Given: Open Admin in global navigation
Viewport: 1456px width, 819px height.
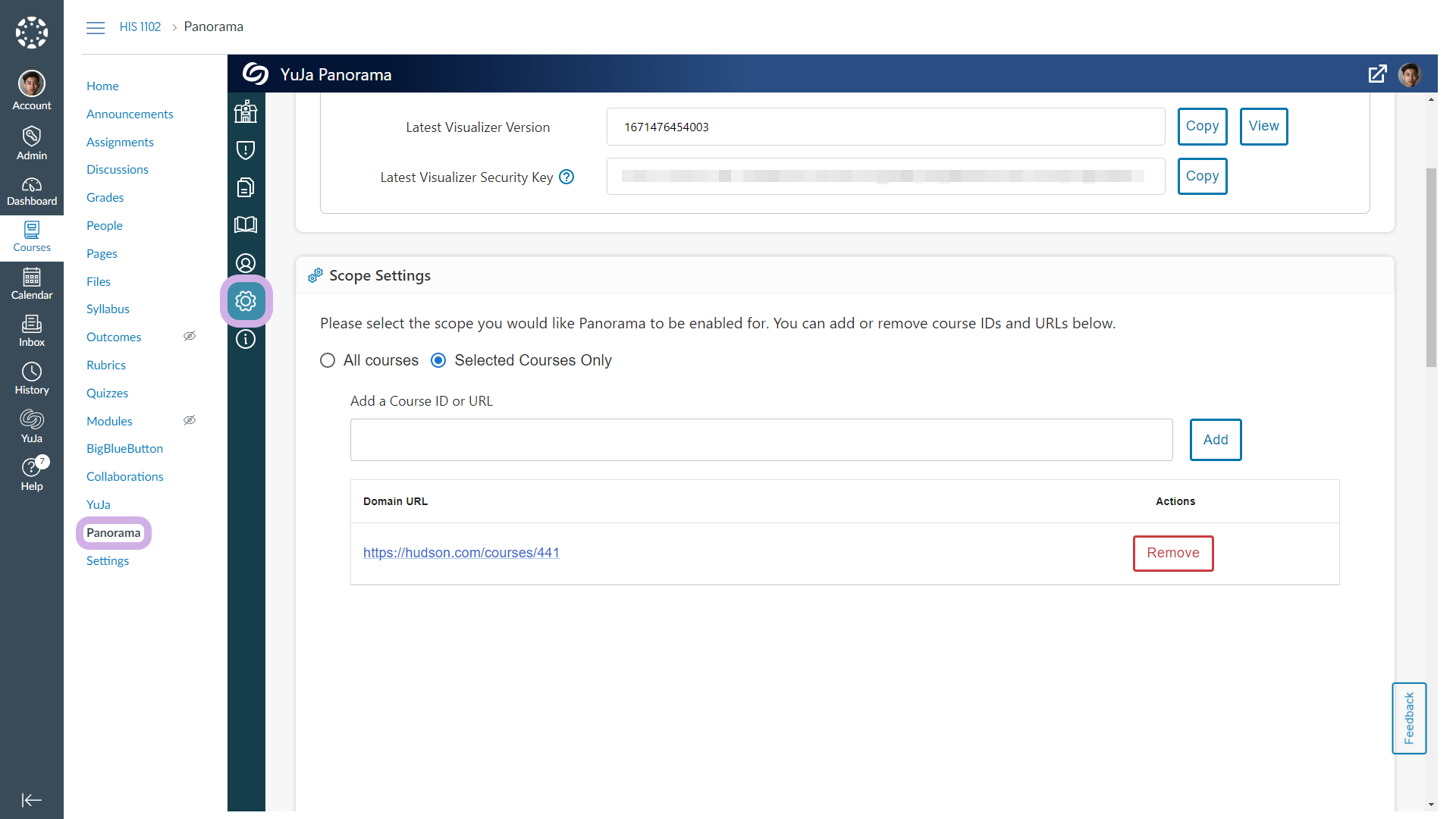Looking at the screenshot, I should pyautogui.click(x=32, y=143).
